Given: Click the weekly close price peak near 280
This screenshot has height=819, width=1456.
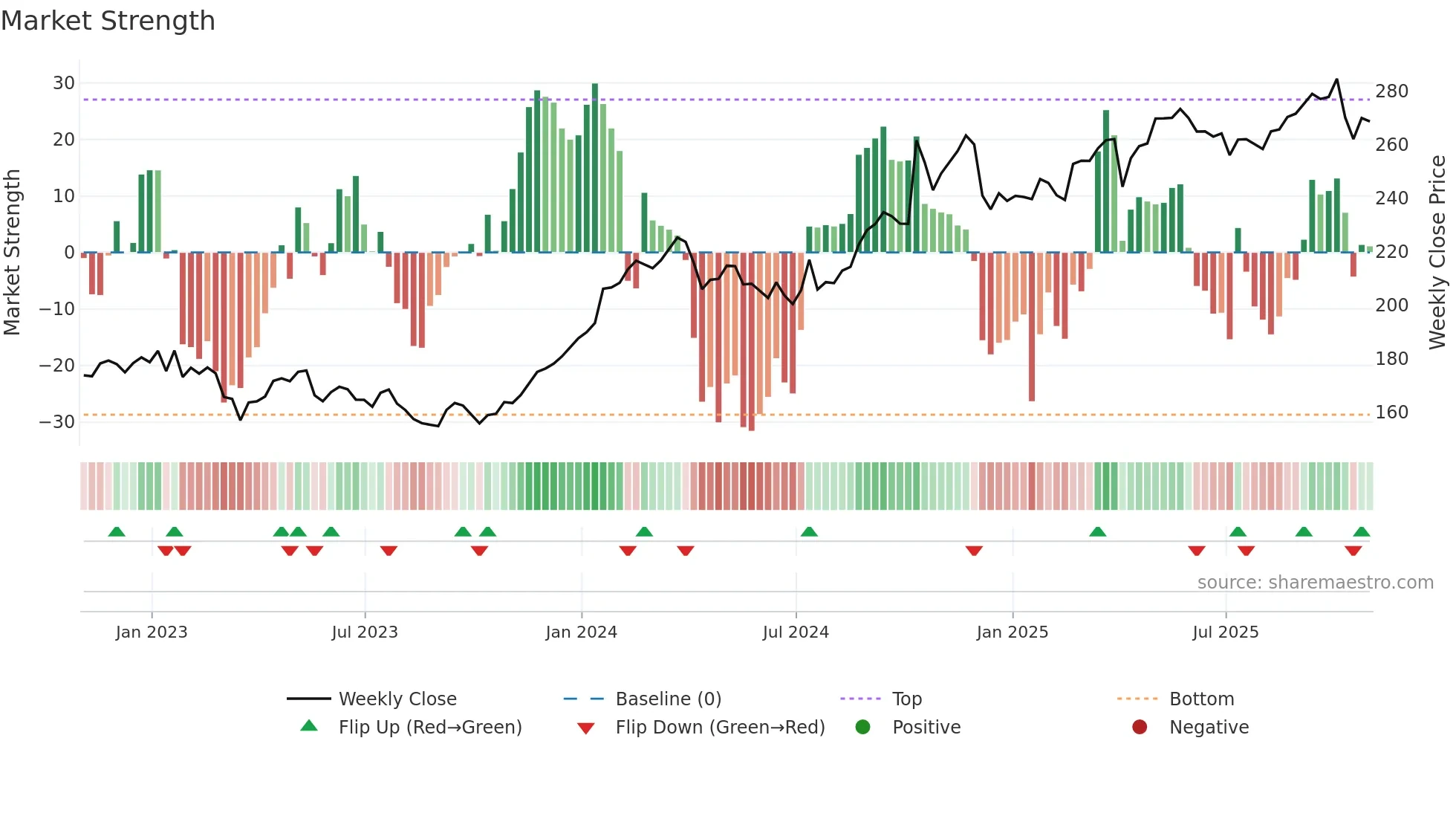Looking at the screenshot, I should click(1336, 80).
